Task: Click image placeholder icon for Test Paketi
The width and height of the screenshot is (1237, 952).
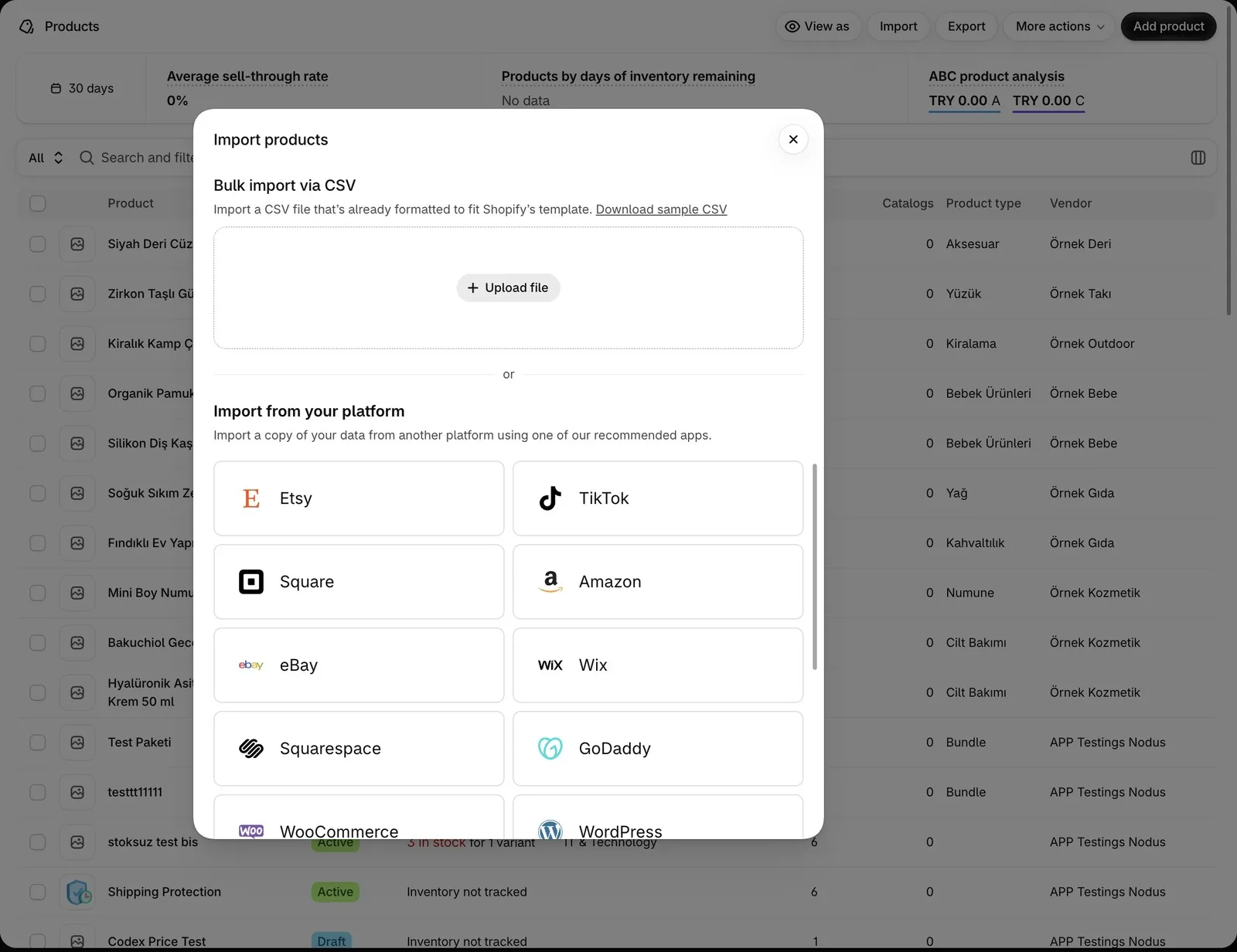Action: (77, 743)
